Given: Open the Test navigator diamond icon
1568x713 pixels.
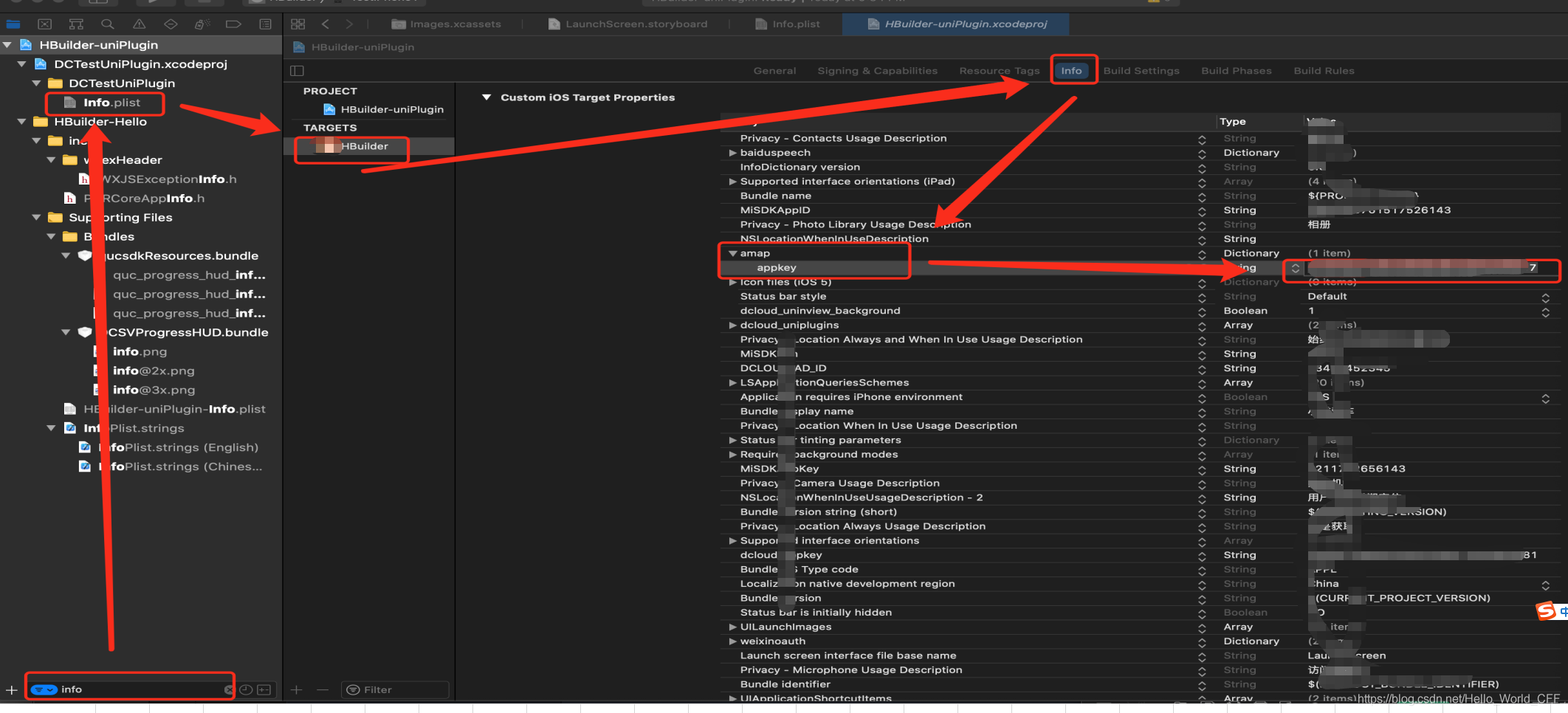Looking at the screenshot, I should point(171,24).
